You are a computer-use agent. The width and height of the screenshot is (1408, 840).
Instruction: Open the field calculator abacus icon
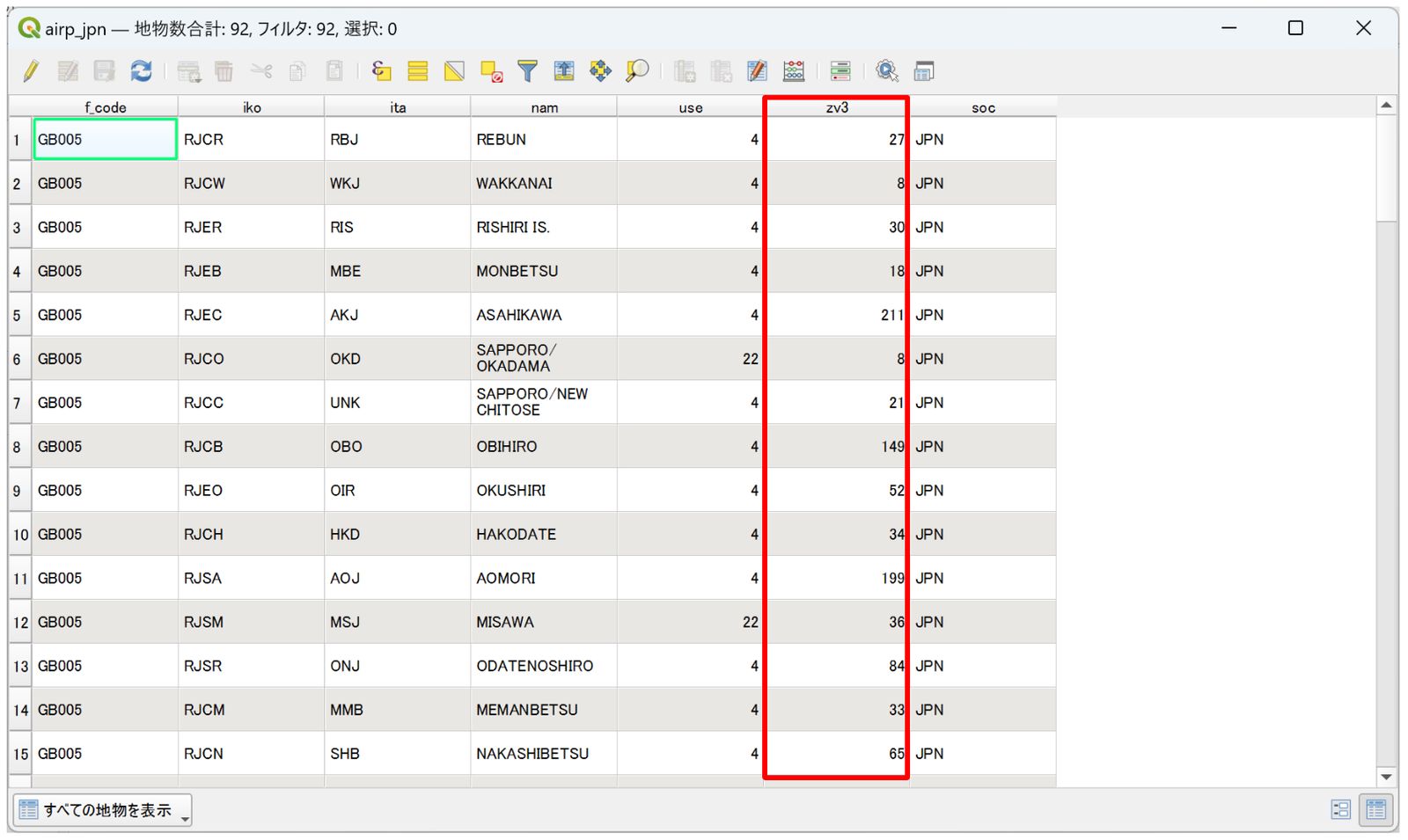click(x=794, y=71)
